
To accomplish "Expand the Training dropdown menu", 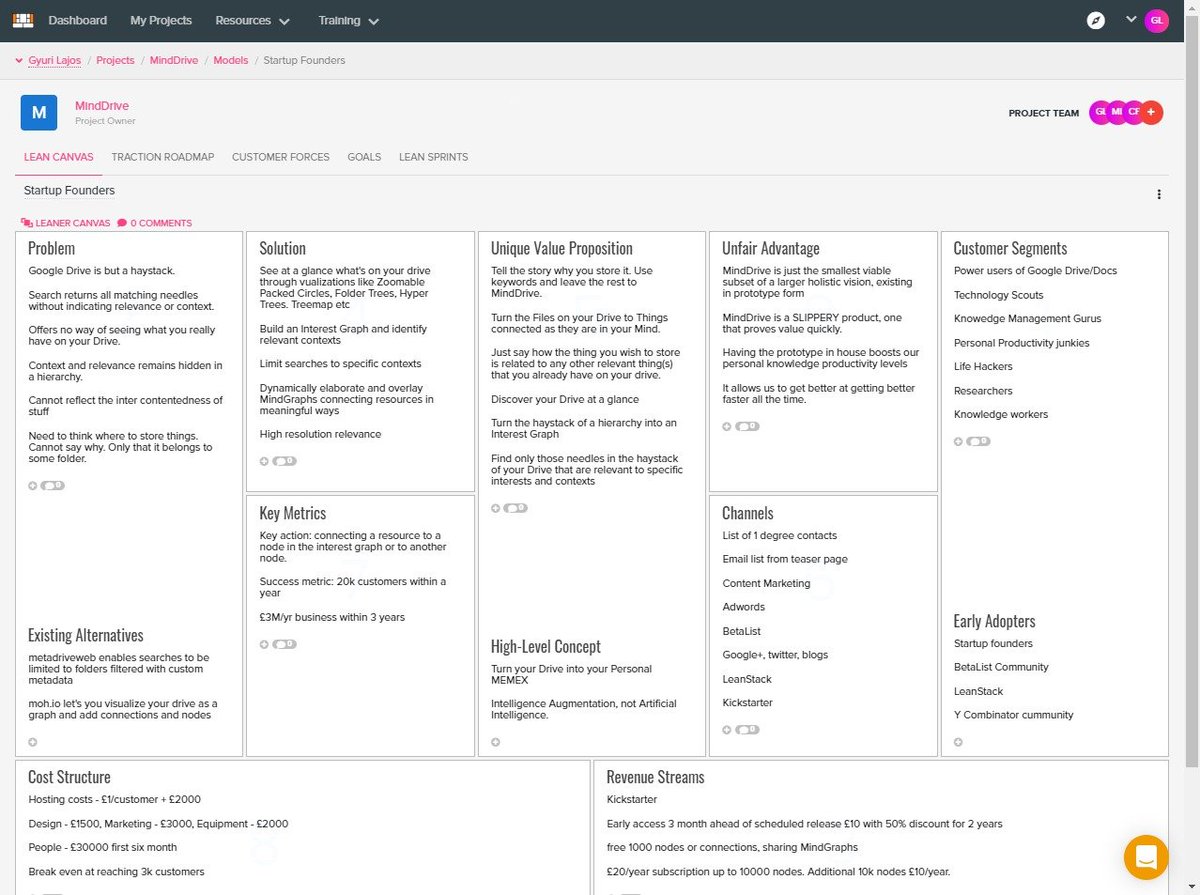I will (349, 20).
